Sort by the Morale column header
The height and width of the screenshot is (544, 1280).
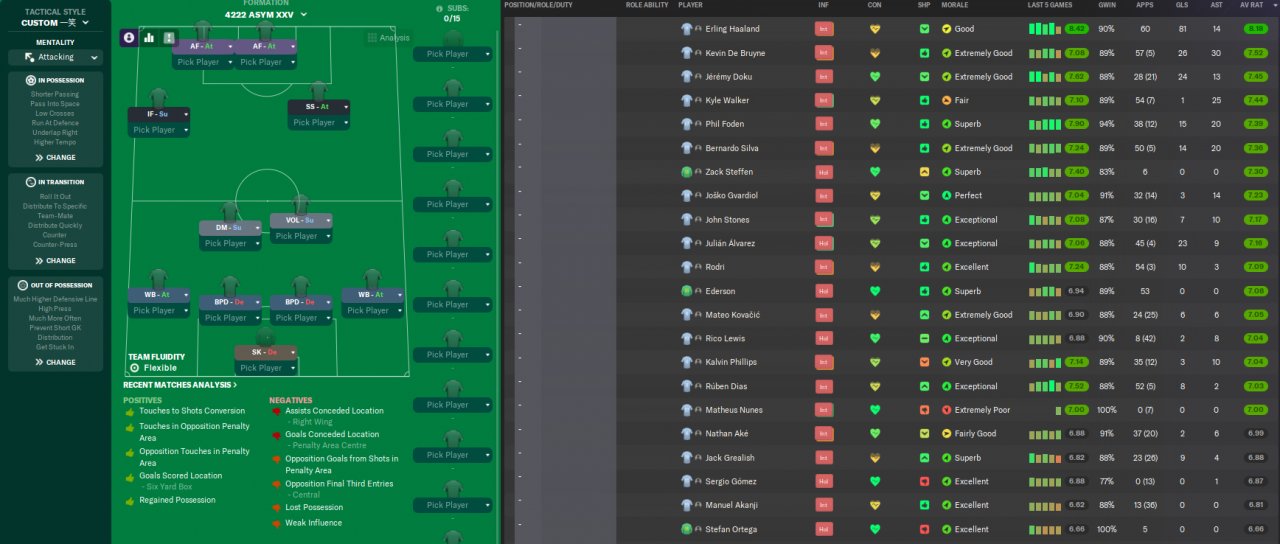(955, 5)
